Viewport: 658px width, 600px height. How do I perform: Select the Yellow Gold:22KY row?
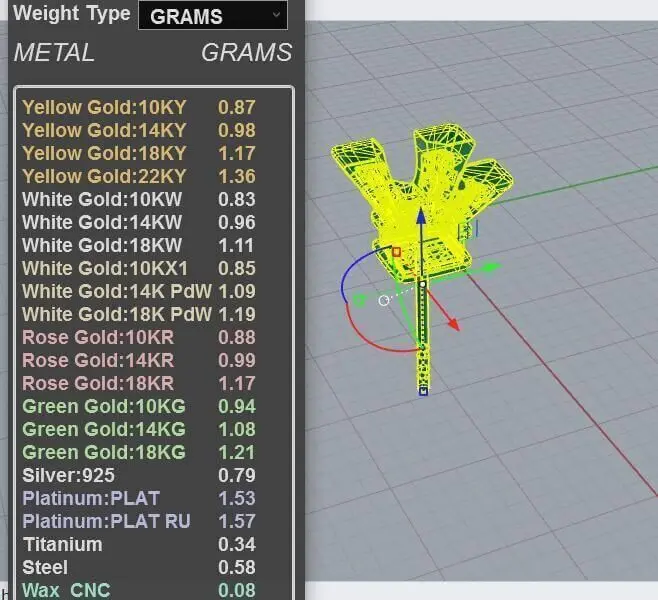139,176
